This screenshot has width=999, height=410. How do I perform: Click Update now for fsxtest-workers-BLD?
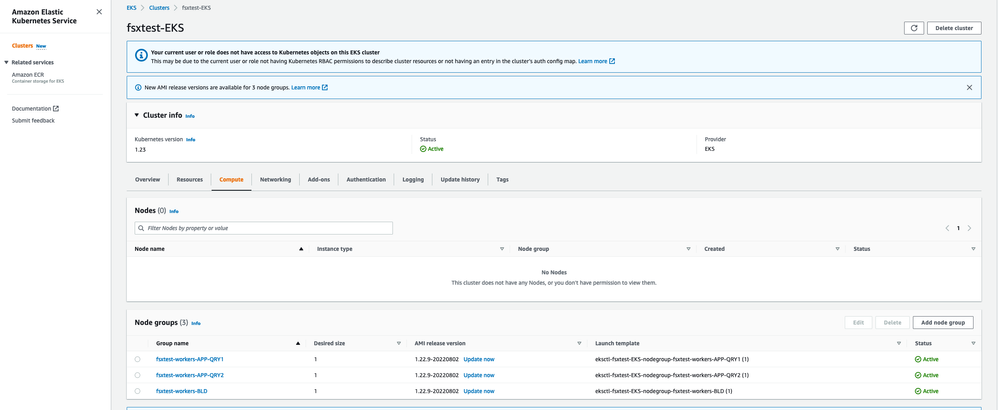(x=478, y=391)
